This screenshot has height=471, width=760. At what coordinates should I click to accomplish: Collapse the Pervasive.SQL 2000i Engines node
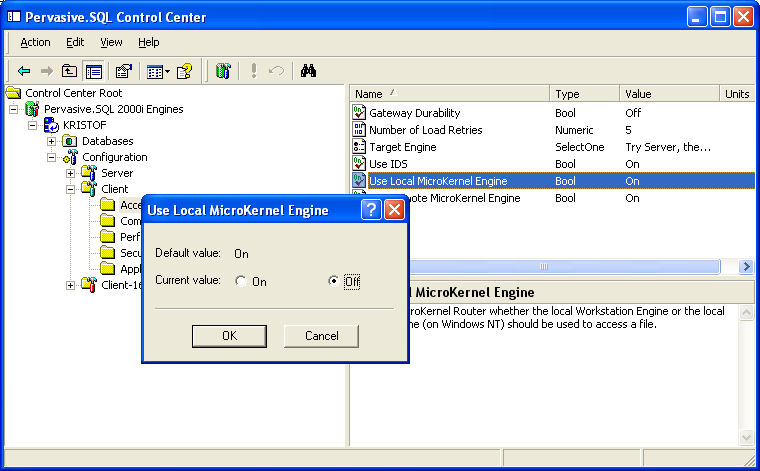(14, 109)
